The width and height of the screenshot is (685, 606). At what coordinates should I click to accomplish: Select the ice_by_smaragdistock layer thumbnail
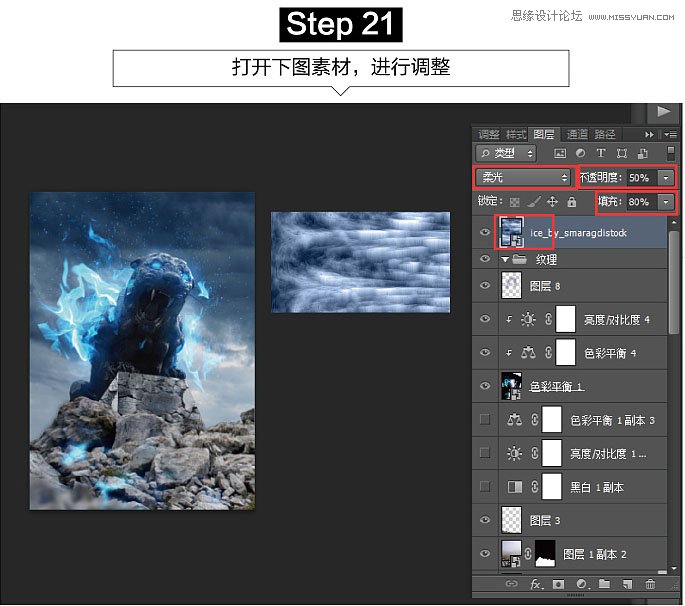pyautogui.click(x=512, y=232)
